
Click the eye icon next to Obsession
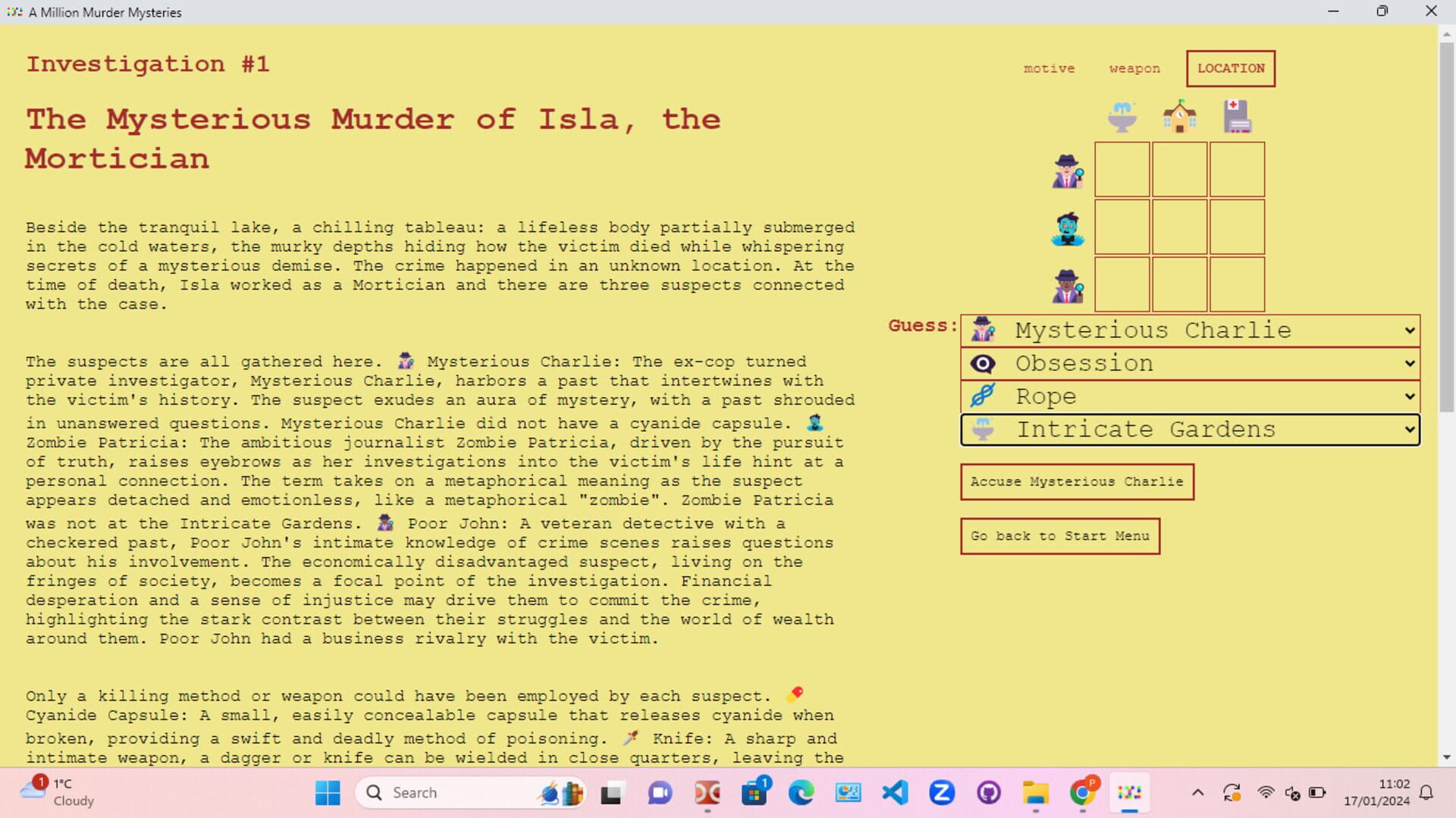983,363
